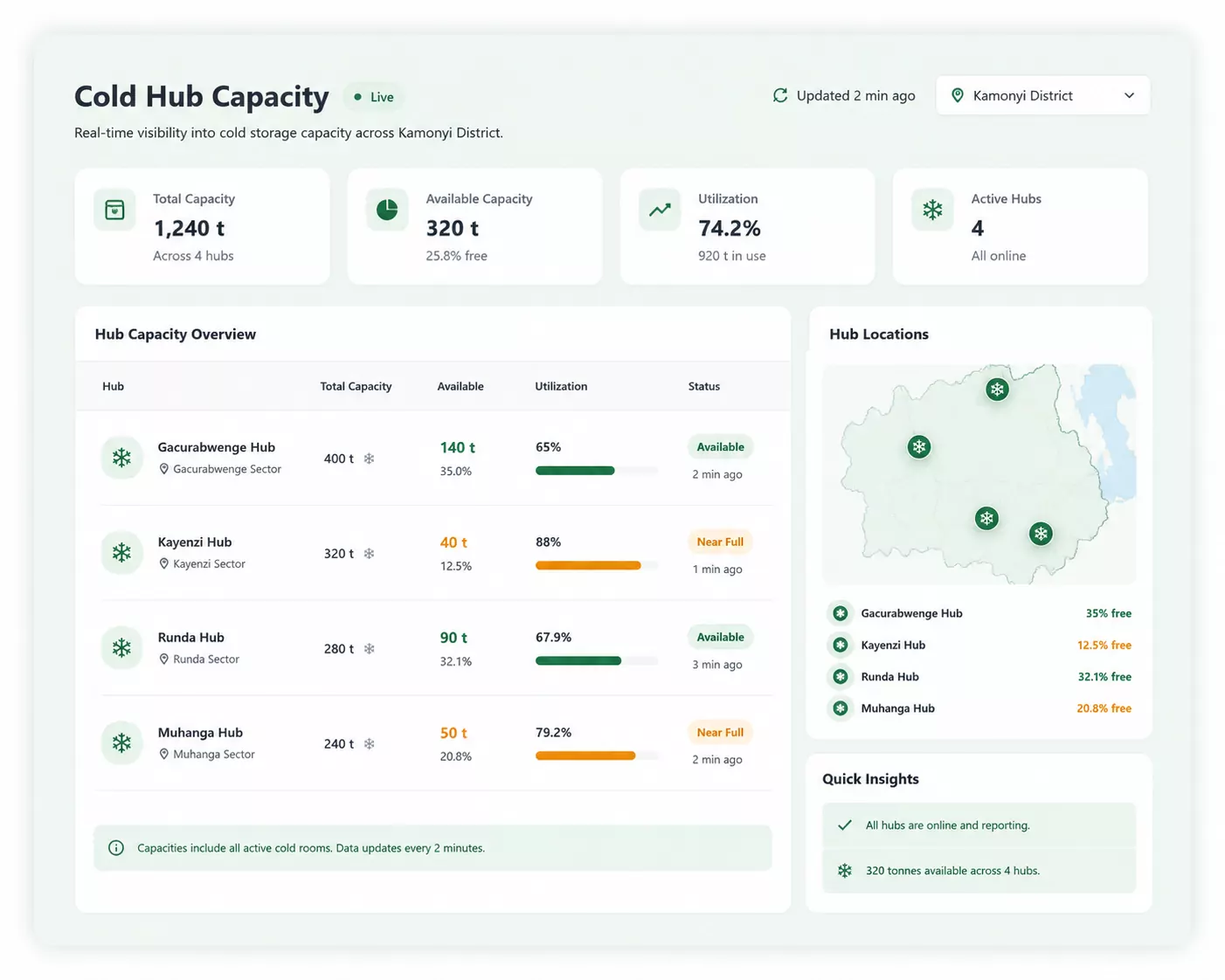Click the pin icon beside Muhanga Sector
The width and height of the screenshot is (1225, 980).
(x=163, y=755)
